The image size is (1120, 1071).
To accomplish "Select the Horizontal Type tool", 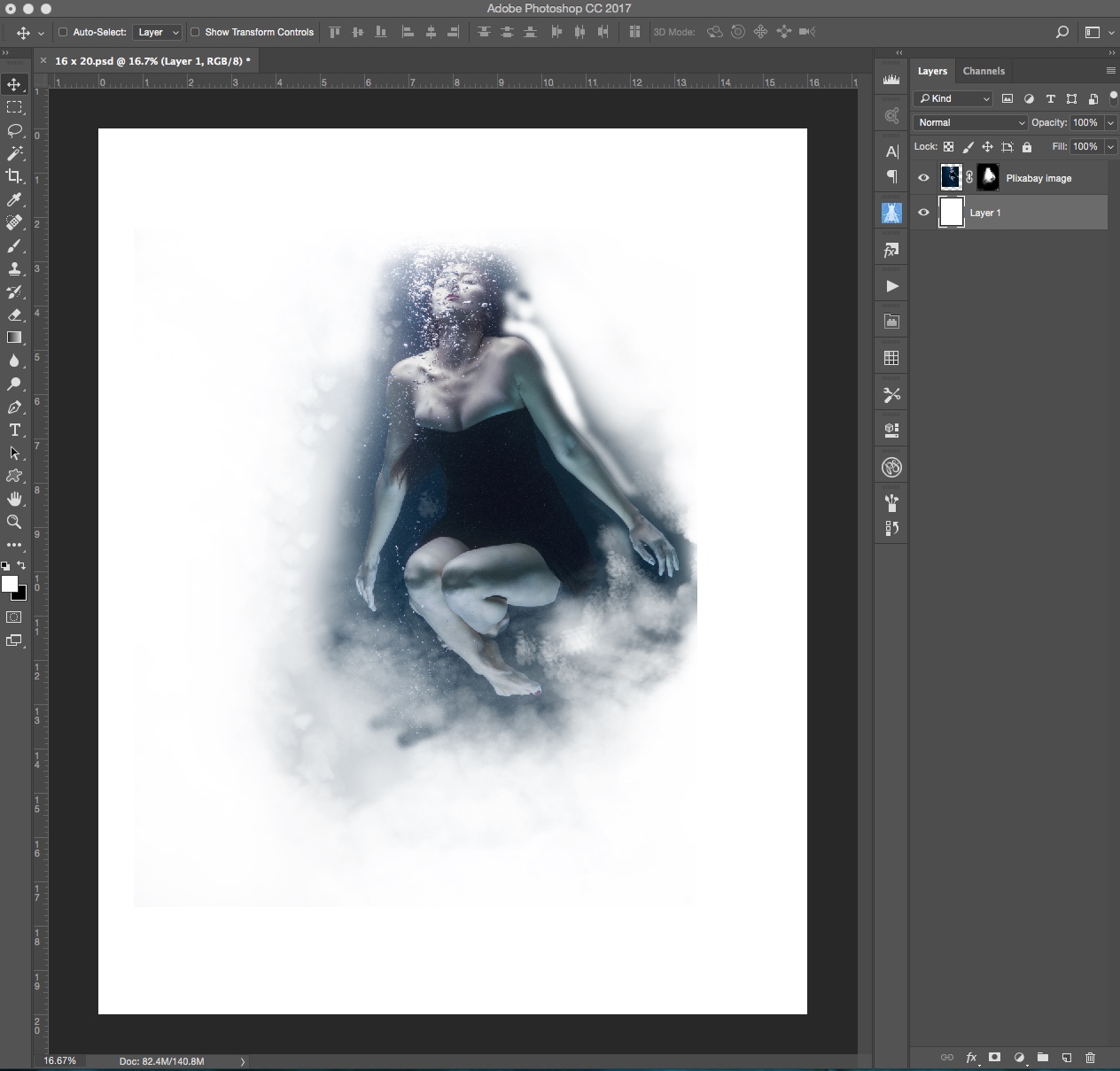I will 14,431.
